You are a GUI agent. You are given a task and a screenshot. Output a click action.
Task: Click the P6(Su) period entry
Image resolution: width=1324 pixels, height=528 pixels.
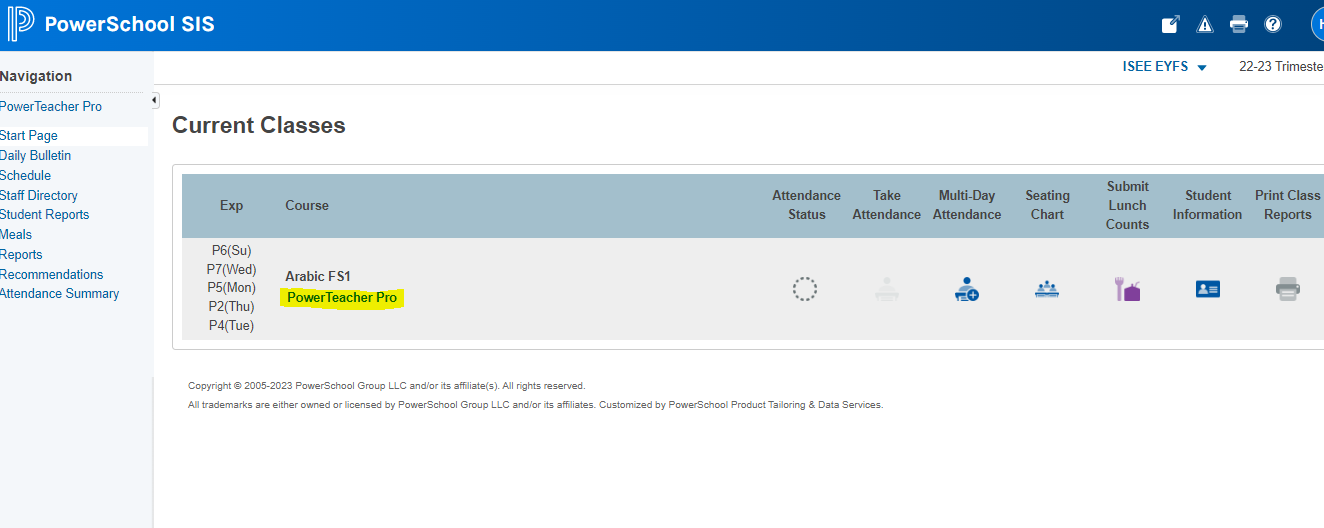tap(231, 251)
